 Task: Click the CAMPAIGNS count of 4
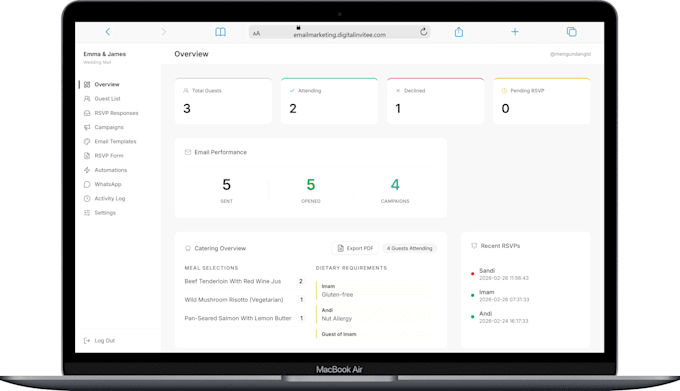395,185
